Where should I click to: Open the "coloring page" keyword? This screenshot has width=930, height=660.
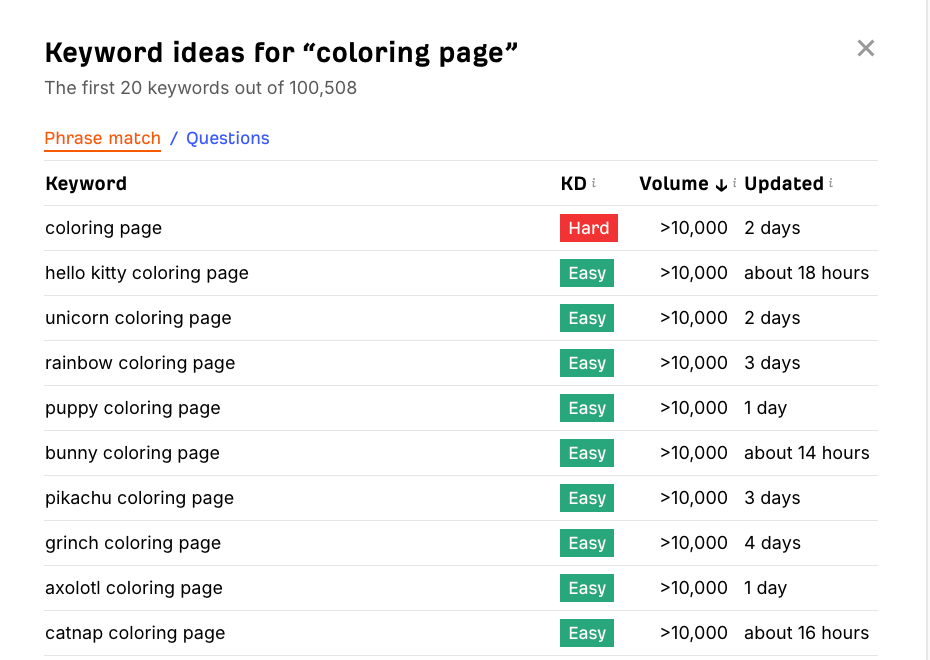click(103, 227)
